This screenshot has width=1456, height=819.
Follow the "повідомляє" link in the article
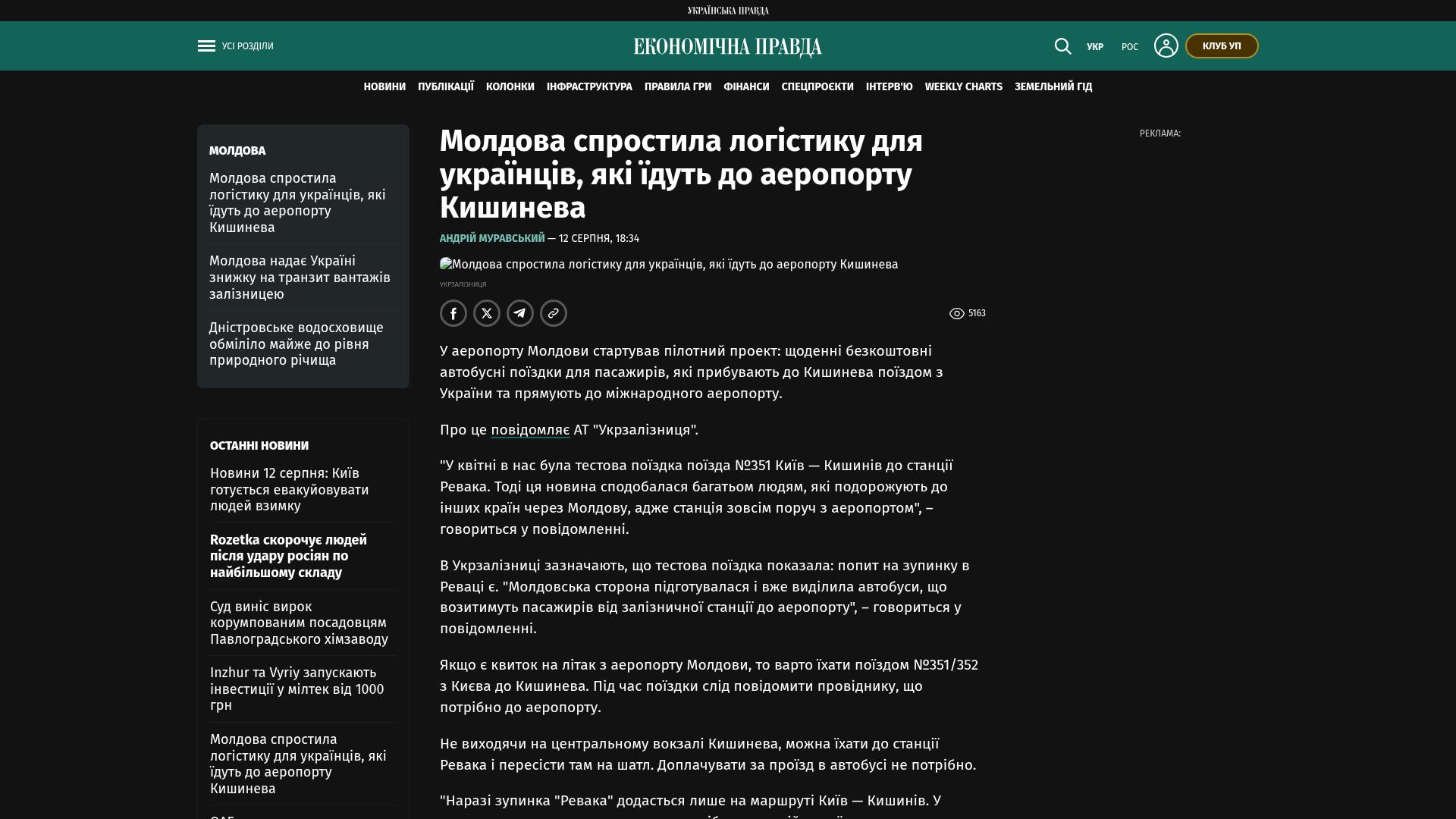(530, 430)
